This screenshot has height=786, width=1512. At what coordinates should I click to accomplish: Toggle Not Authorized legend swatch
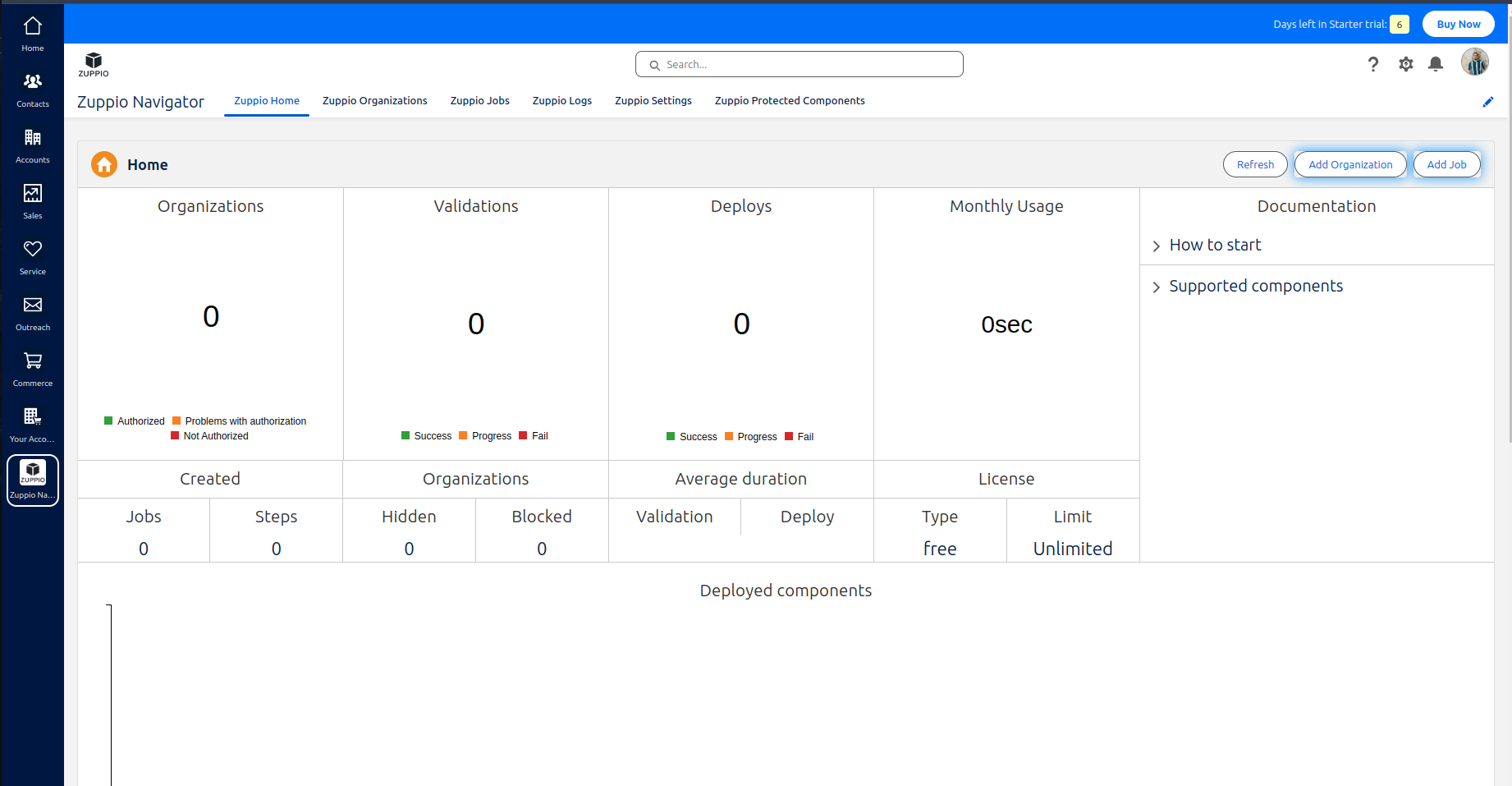pos(175,435)
